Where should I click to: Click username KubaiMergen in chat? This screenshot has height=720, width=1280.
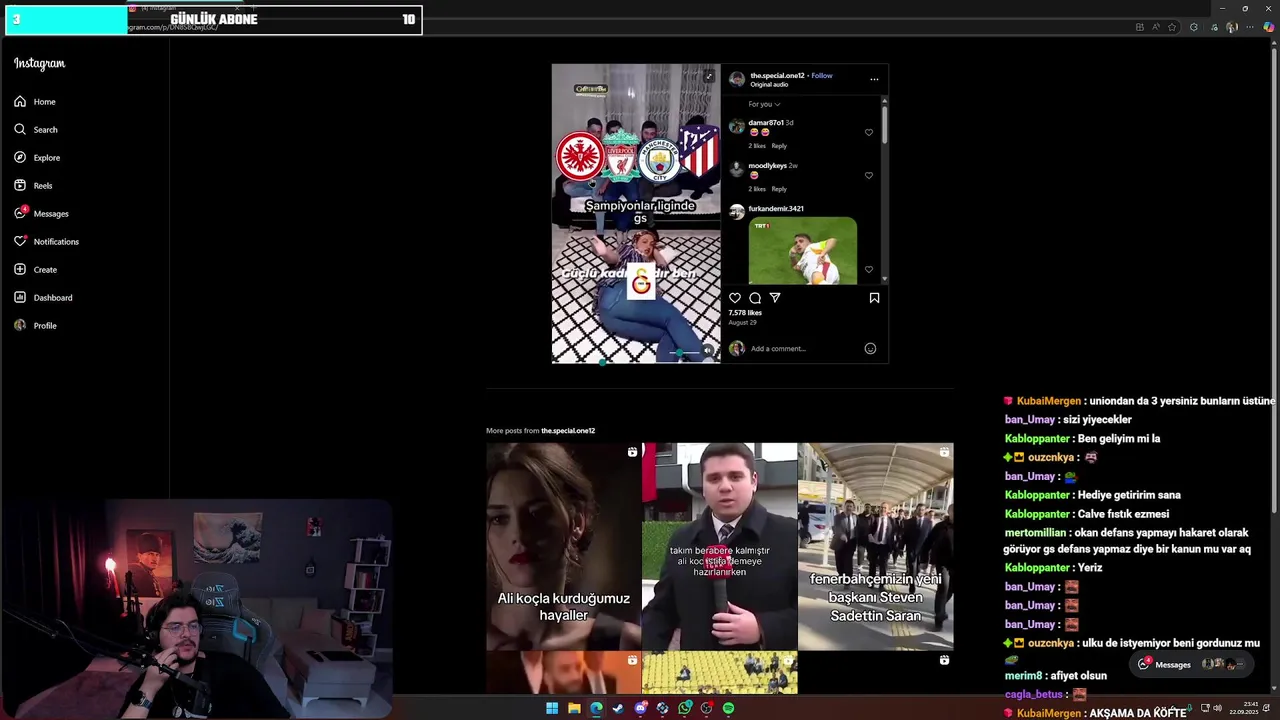click(1048, 401)
